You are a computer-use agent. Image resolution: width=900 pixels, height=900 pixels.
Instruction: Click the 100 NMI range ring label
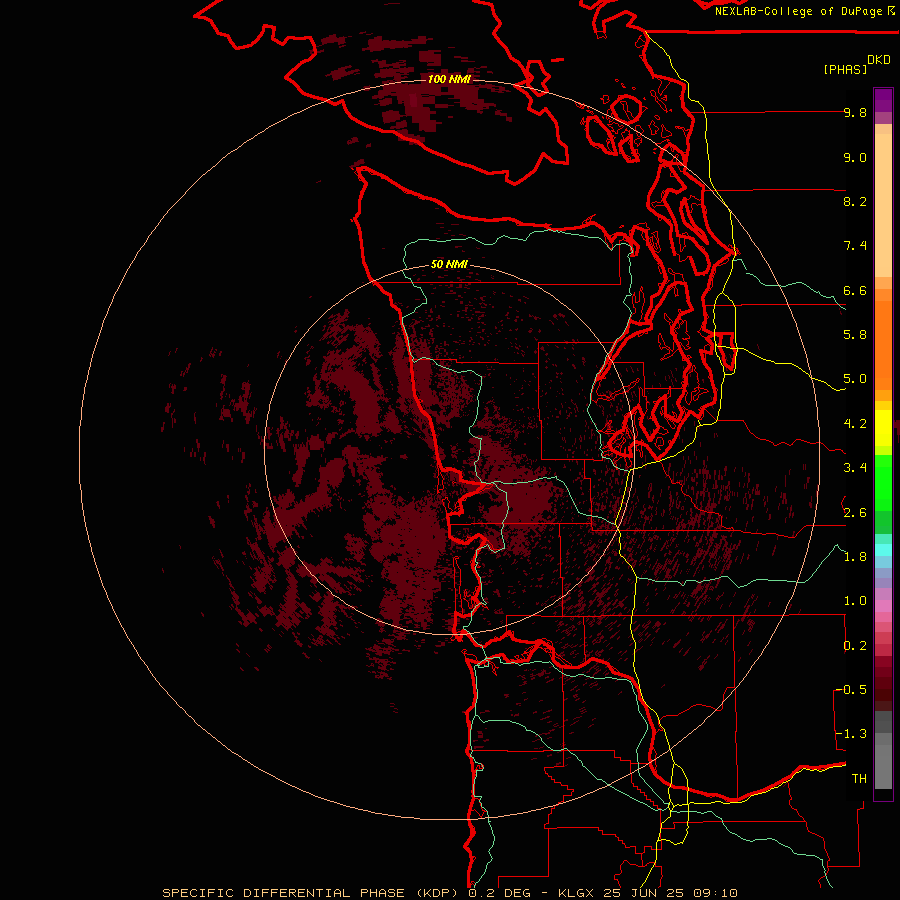click(x=449, y=79)
